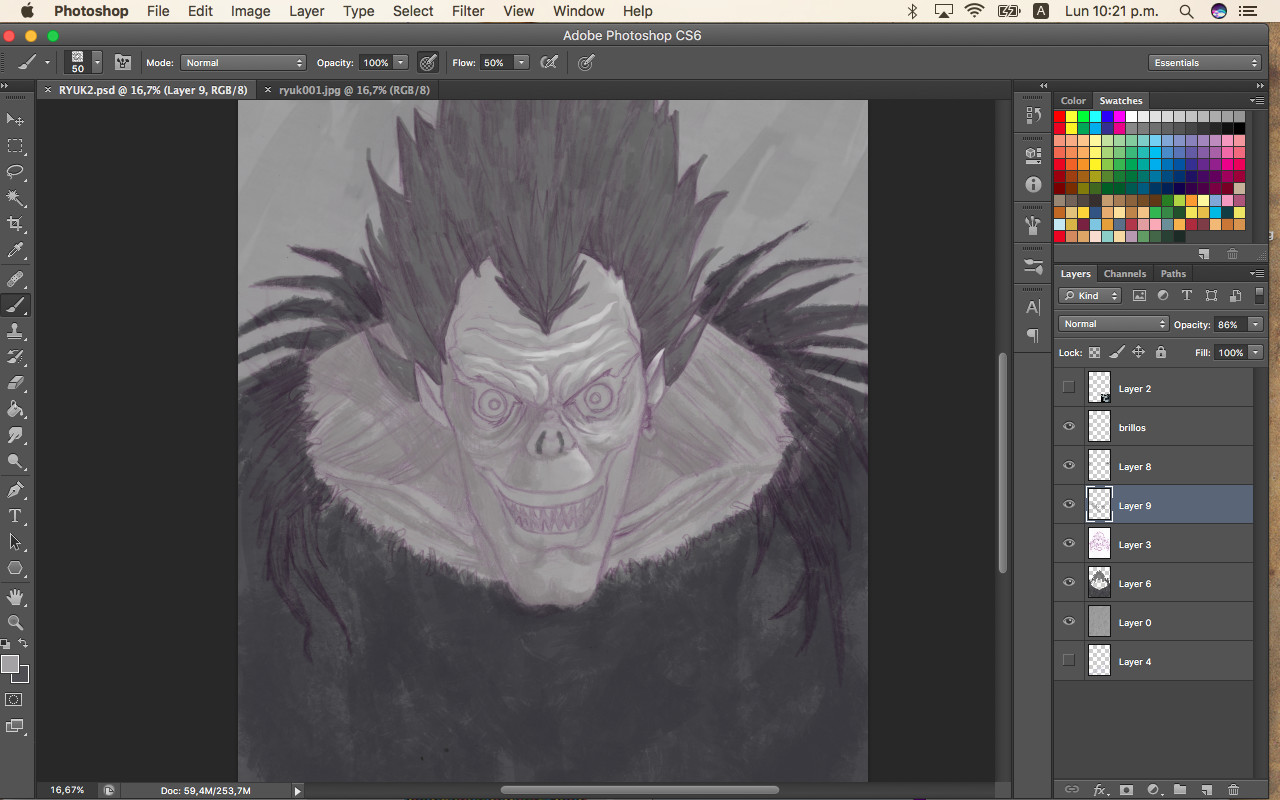Screen dimensions: 1280x800
Task: Select the Zoom tool
Action: tap(16, 623)
